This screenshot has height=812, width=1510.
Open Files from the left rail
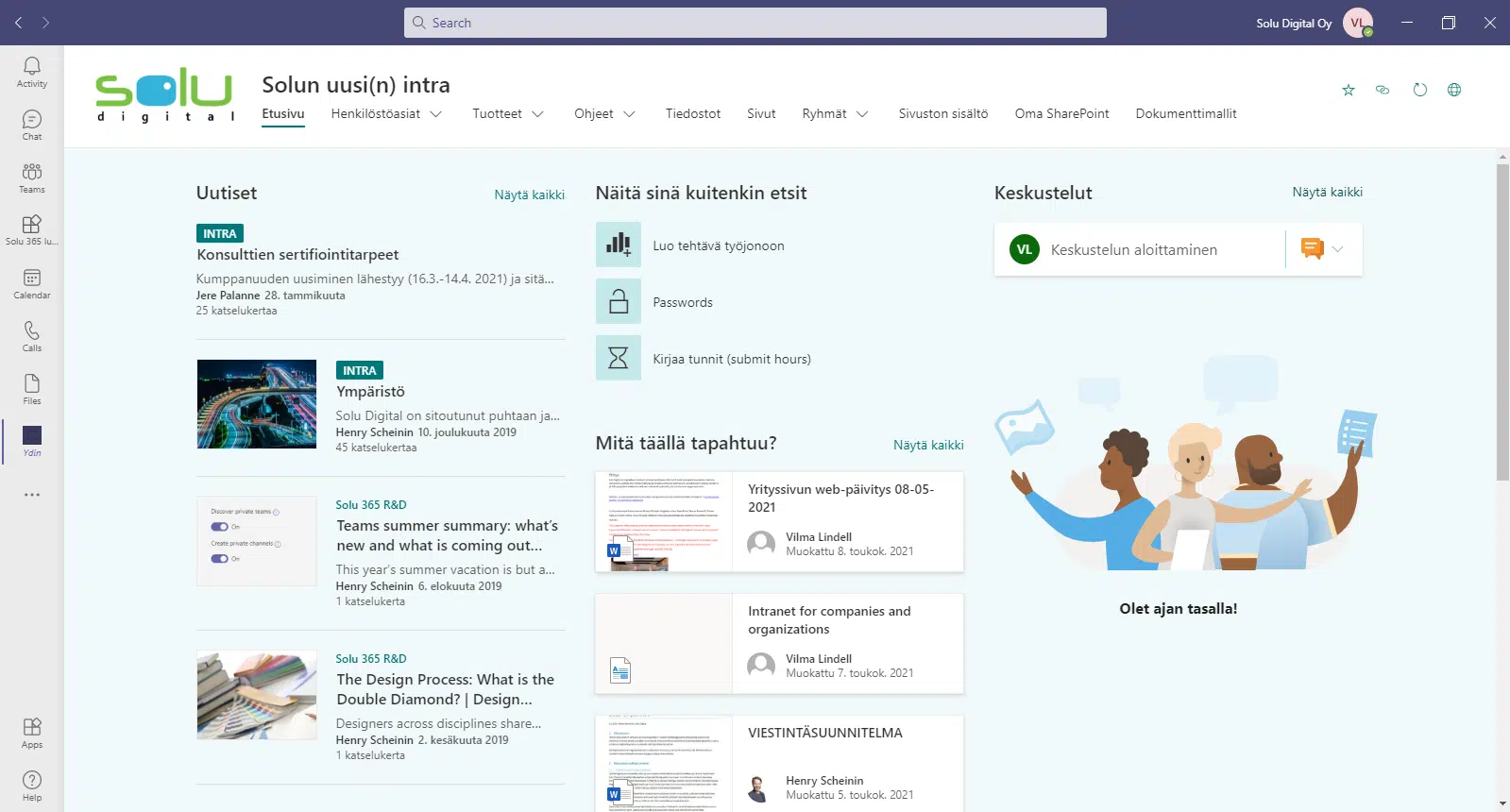click(32, 389)
